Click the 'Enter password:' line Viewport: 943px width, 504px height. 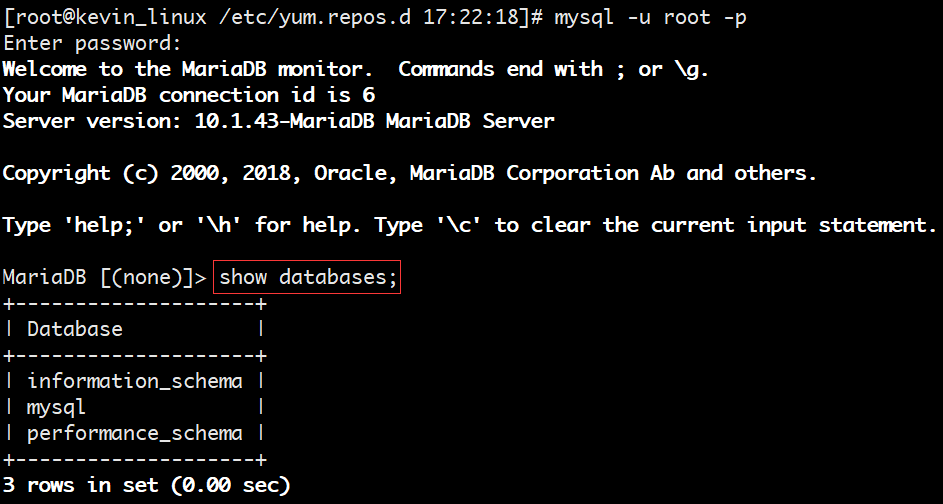pos(92,43)
